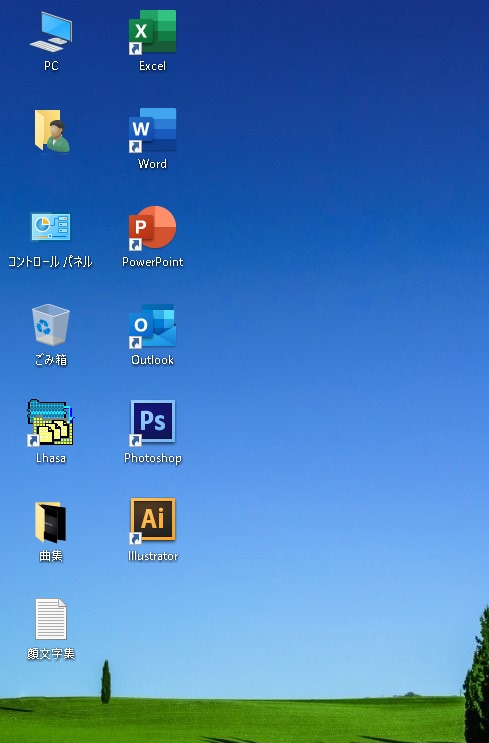The width and height of the screenshot is (489, 743).
Task: Select the PC desktop icon
Action: pyautogui.click(x=51, y=32)
